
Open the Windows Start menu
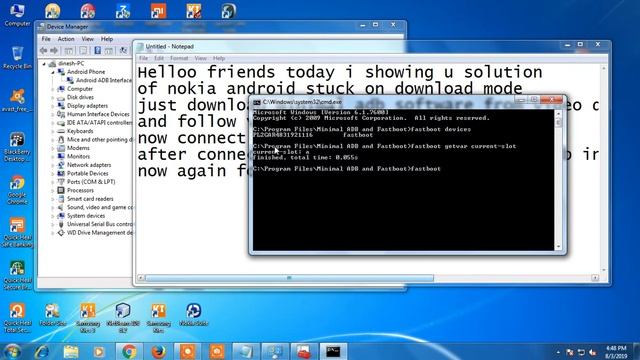click(13, 351)
